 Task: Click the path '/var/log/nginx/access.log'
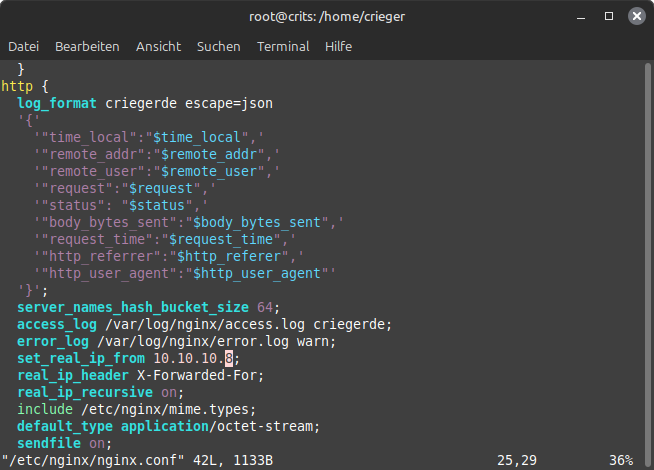[x=205, y=324]
